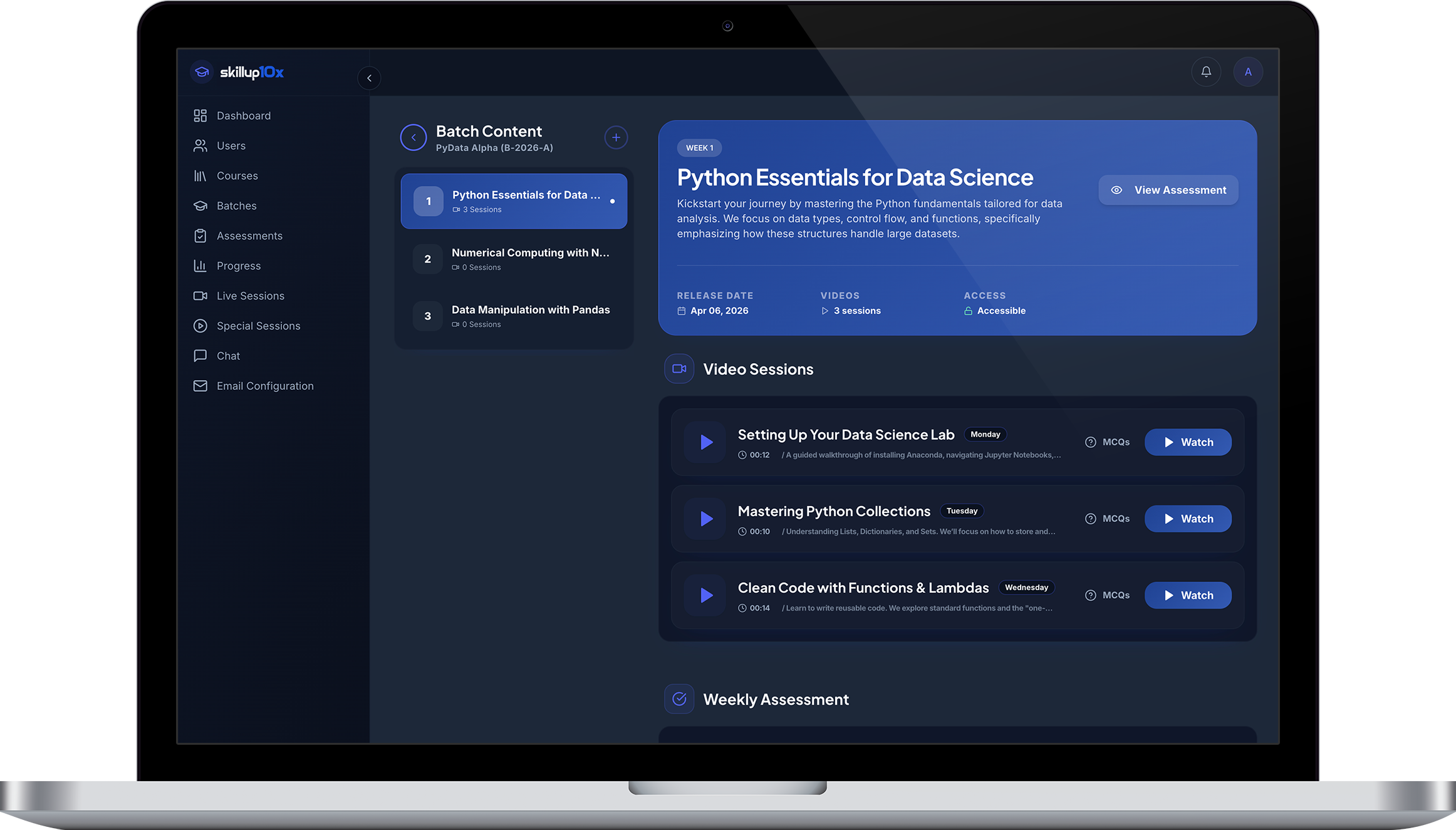This screenshot has width=1456, height=830.
Task: Watch Setting Up Your Data Science Lab
Action: 1188,442
